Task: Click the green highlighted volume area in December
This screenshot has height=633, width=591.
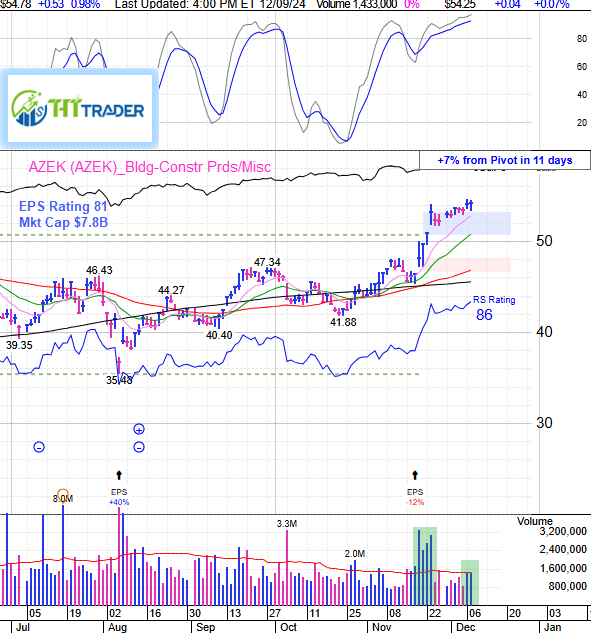Action: coord(470,583)
